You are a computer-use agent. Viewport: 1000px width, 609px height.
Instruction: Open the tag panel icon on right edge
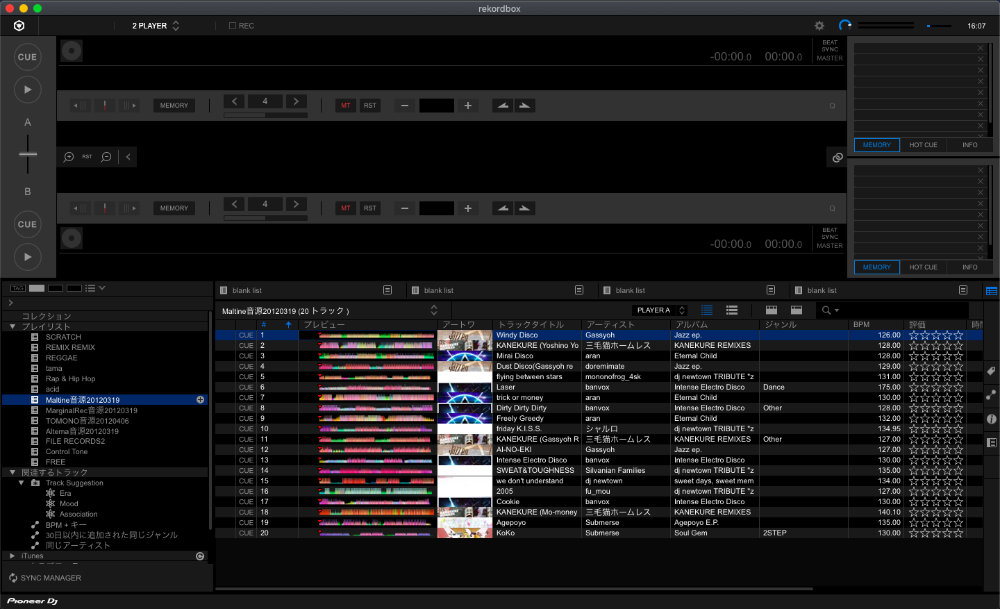click(x=991, y=371)
